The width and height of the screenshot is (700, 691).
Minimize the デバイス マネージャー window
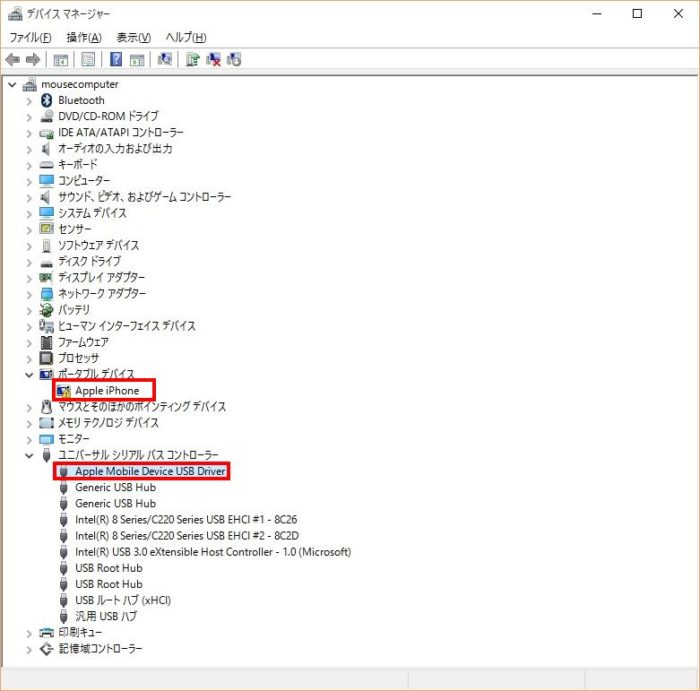(597, 14)
